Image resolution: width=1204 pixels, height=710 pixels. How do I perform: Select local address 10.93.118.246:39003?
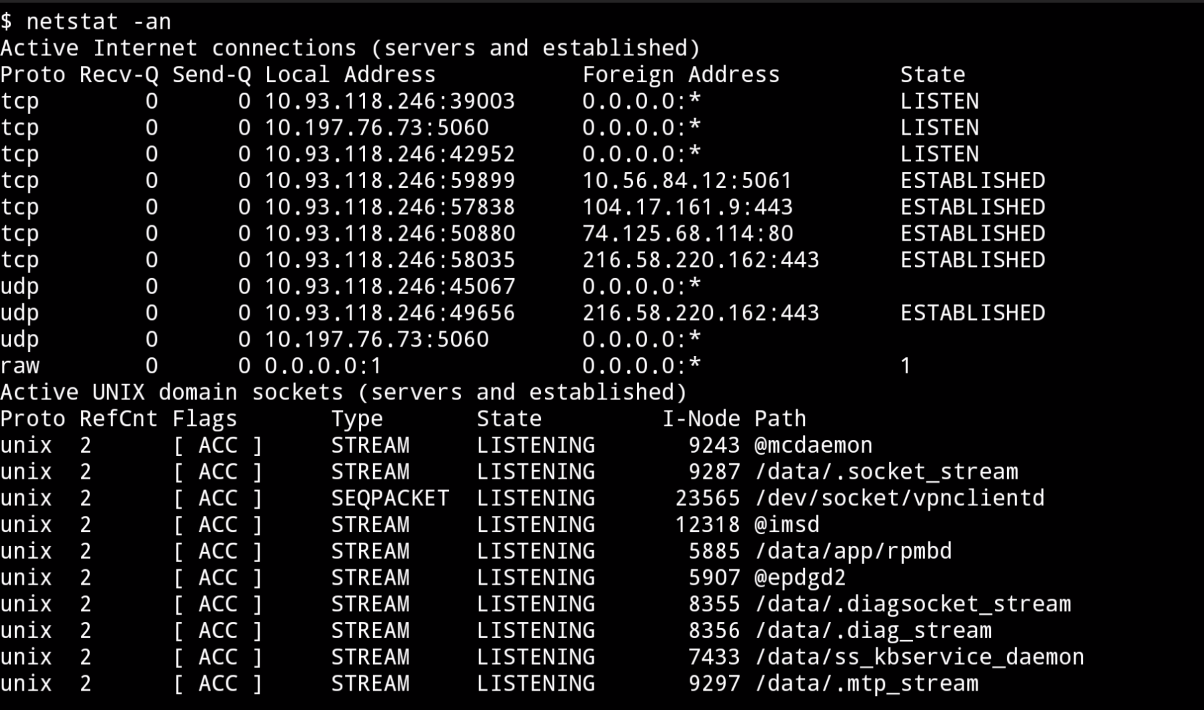coord(390,101)
